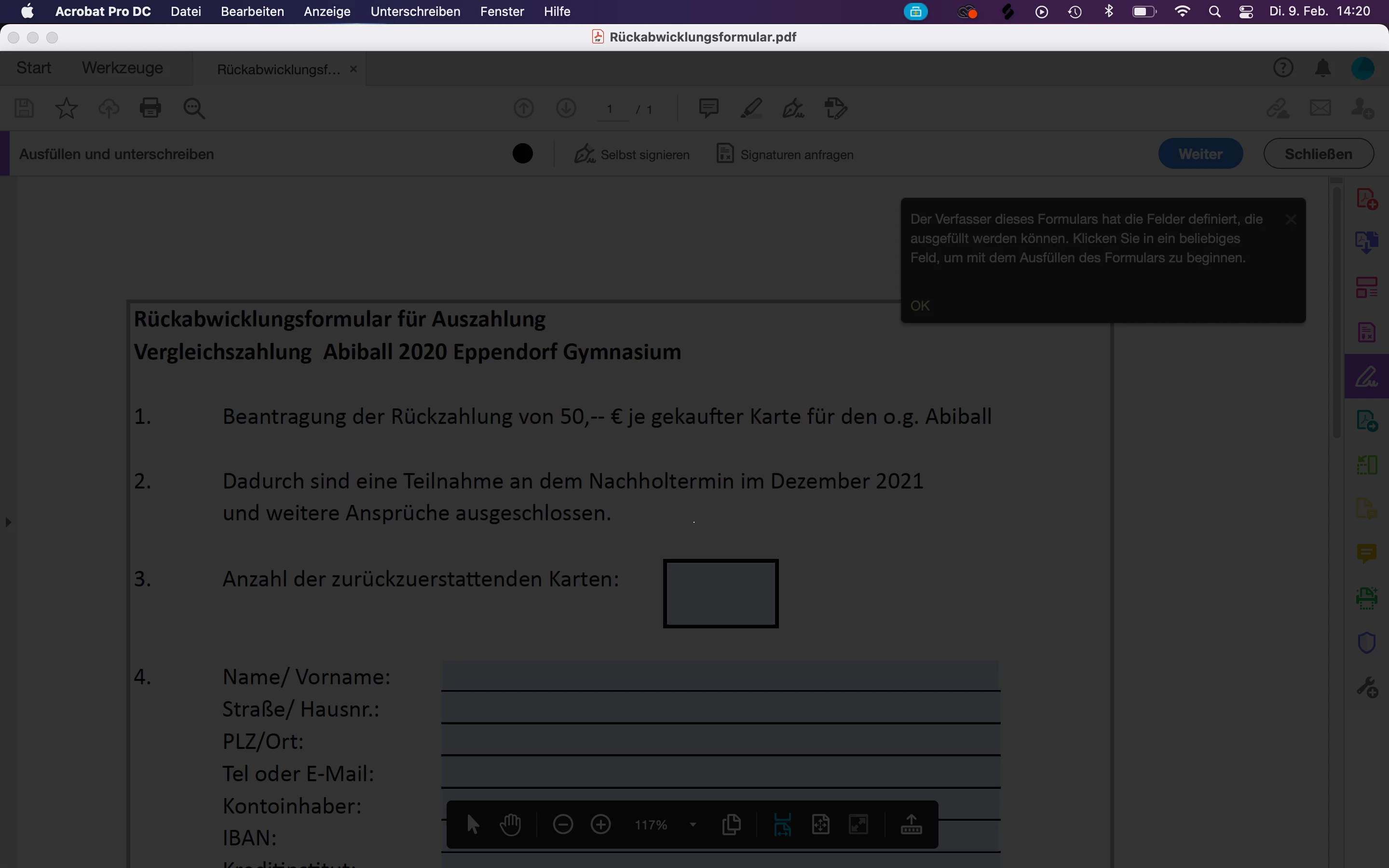This screenshot has height=868, width=1389.
Task: Click the zoom in plus icon
Action: pos(600,825)
